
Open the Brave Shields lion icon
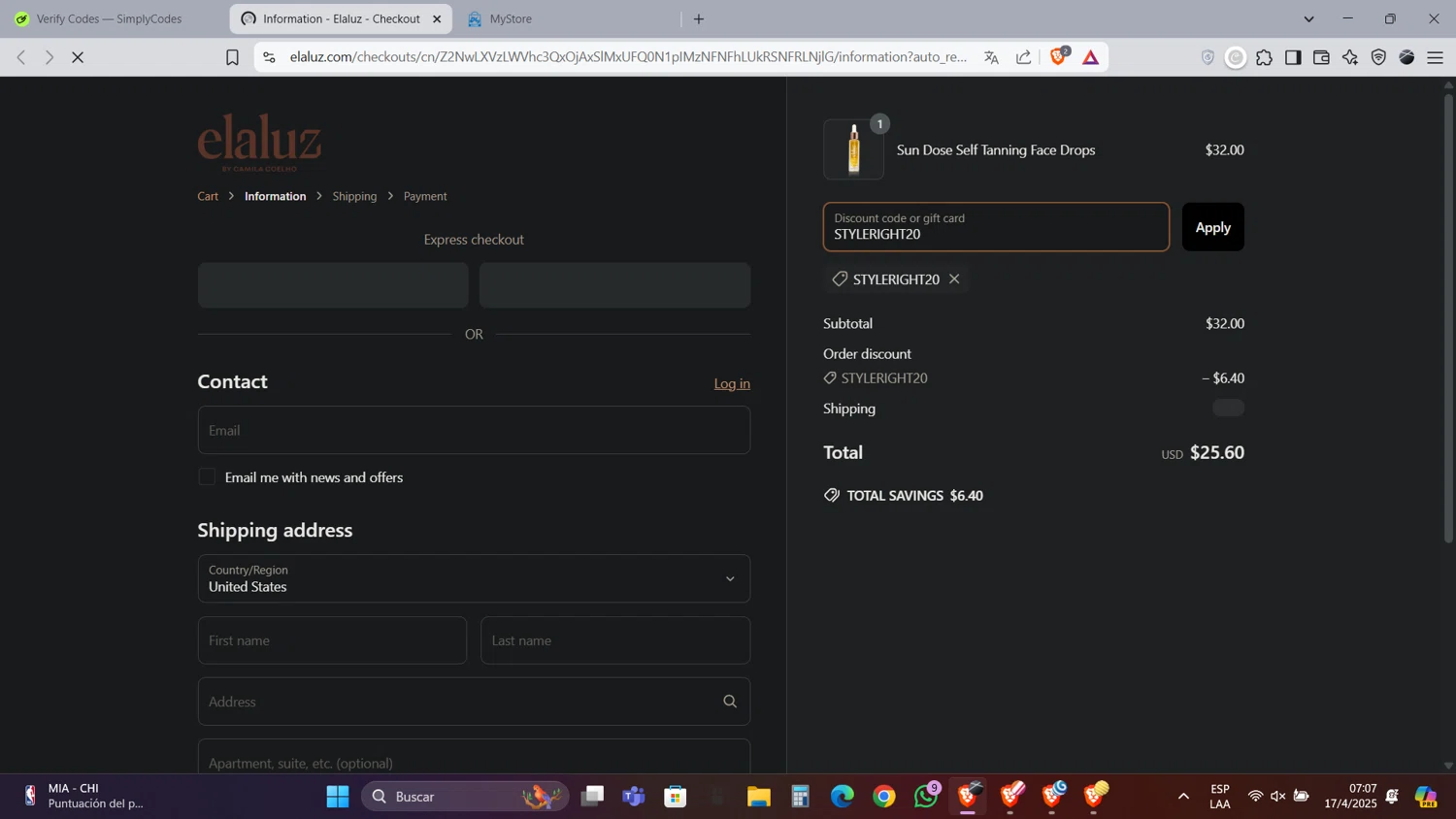1059,56
